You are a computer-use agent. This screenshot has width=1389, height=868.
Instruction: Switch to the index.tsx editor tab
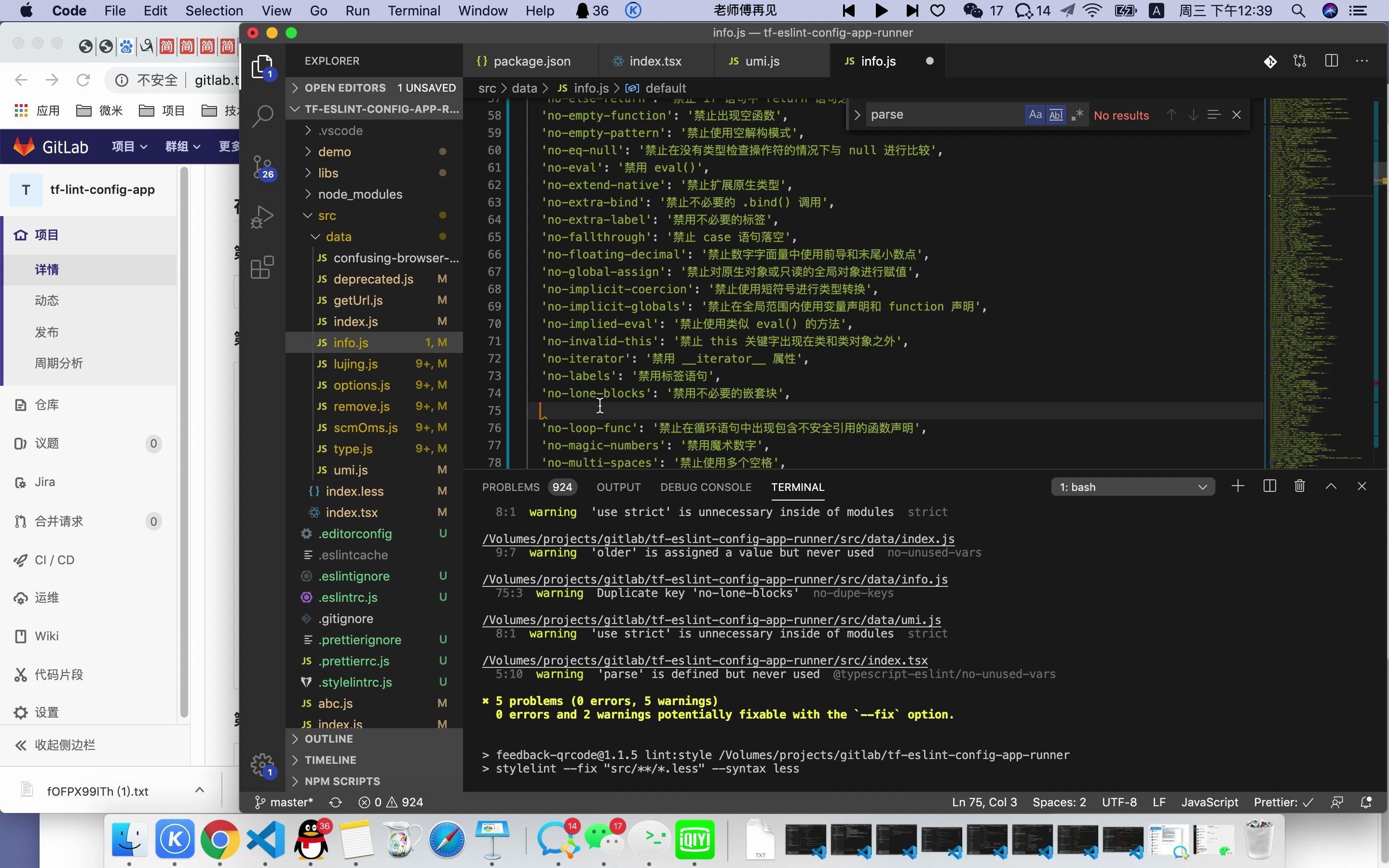point(656,61)
